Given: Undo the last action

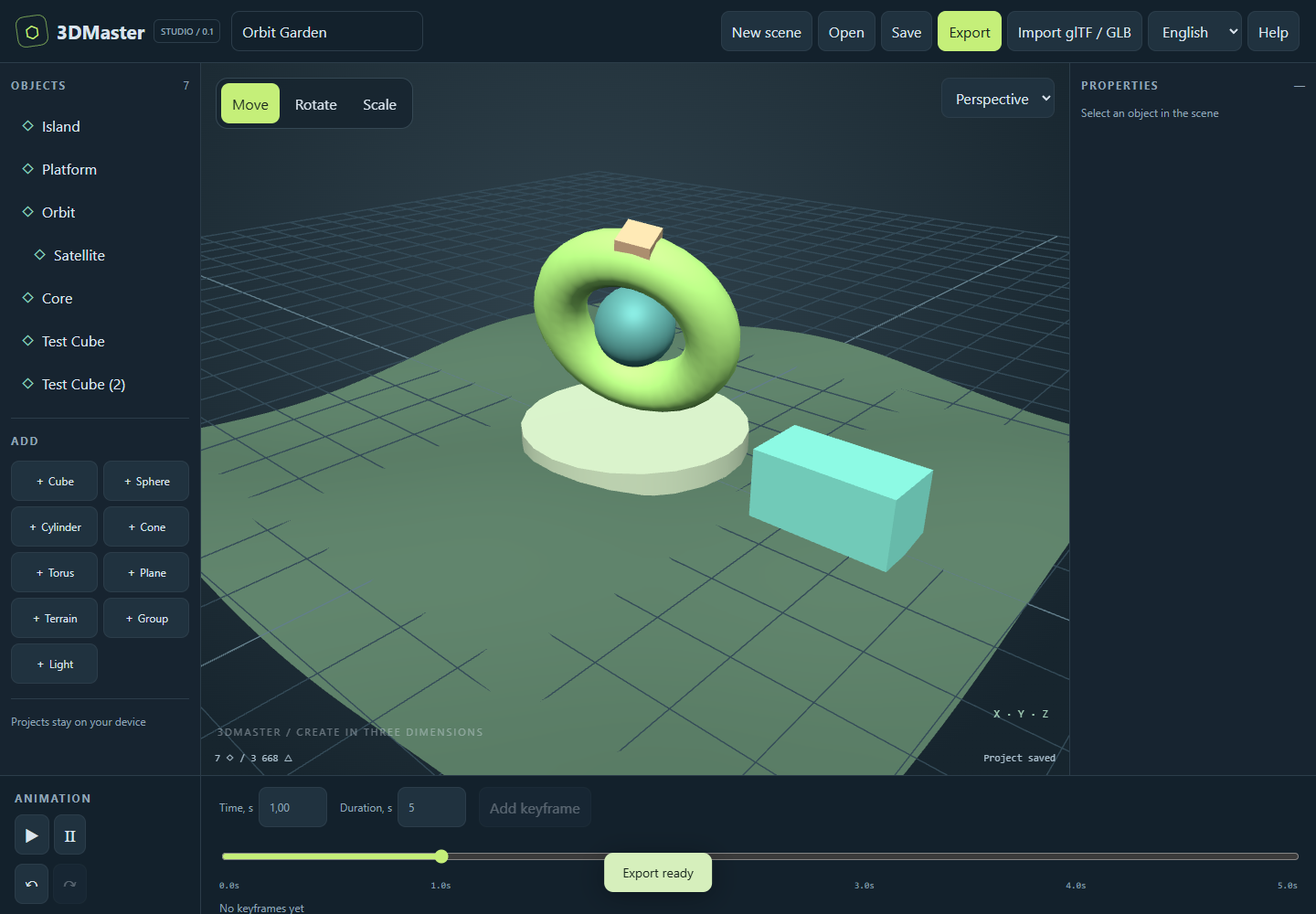Looking at the screenshot, I should coord(31,884).
